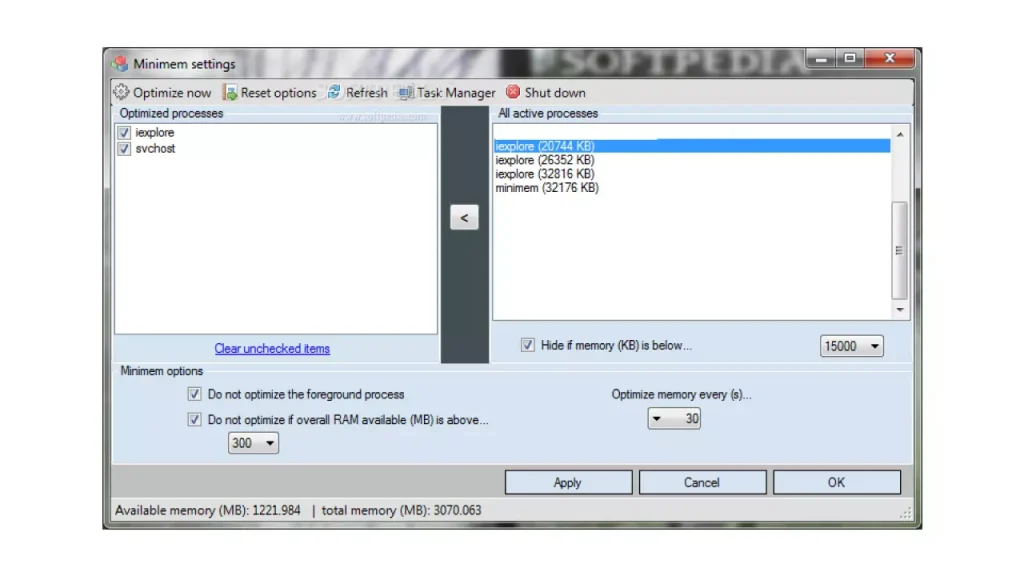Choose Refresh toolbar entry

[x=357, y=93]
